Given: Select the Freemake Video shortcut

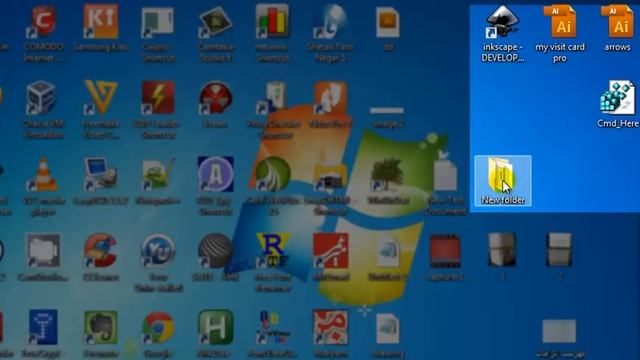Looking at the screenshot, I should (x=101, y=109).
